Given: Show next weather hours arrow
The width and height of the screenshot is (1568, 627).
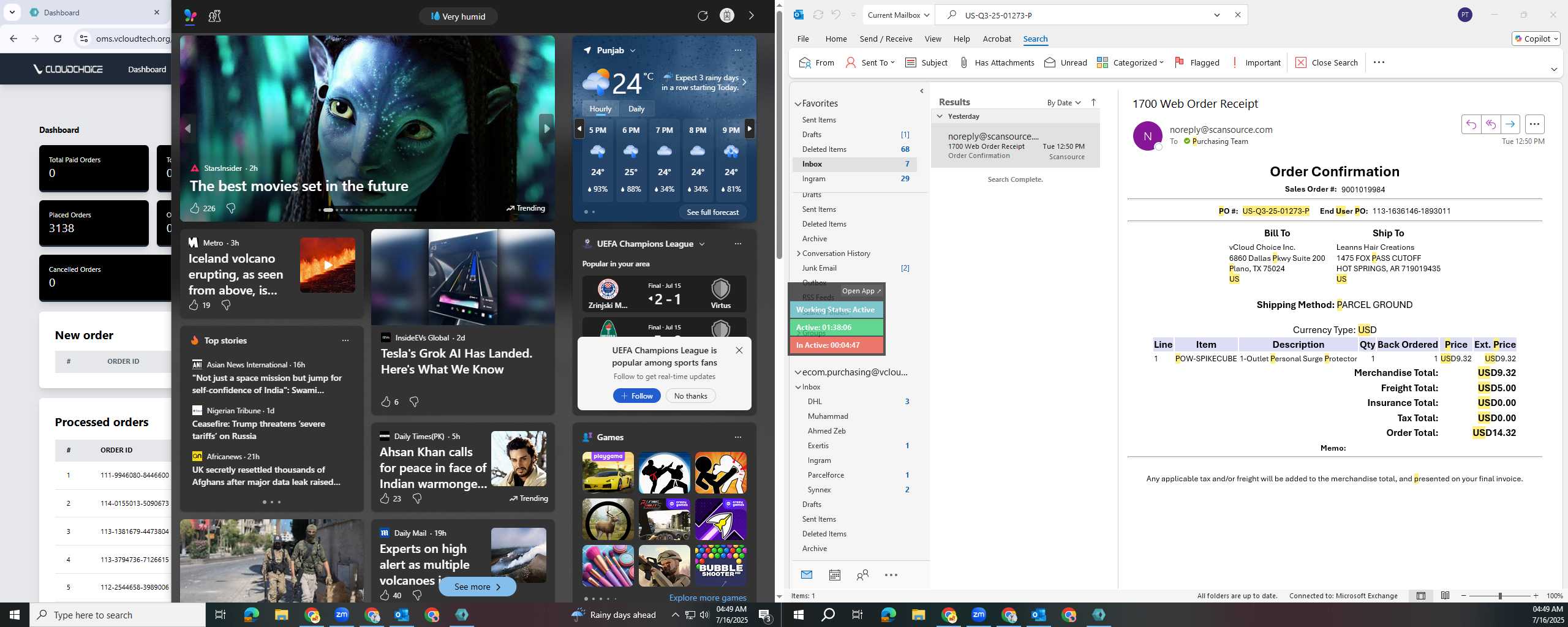Looking at the screenshot, I should [x=749, y=129].
